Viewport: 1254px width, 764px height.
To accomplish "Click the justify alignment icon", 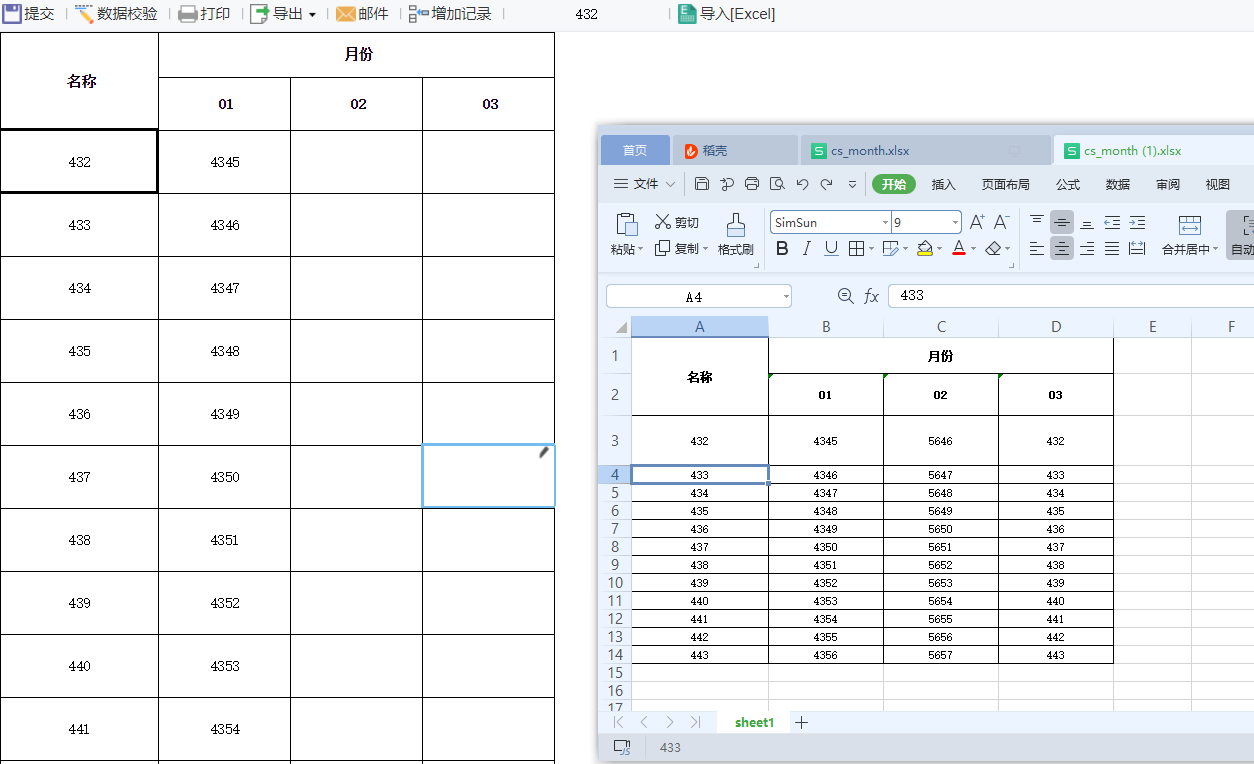I will point(1112,248).
